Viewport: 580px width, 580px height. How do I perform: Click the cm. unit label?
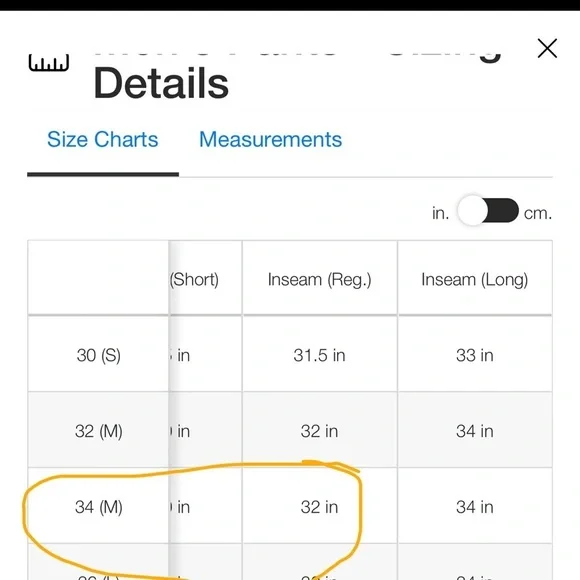click(x=538, y=213)
